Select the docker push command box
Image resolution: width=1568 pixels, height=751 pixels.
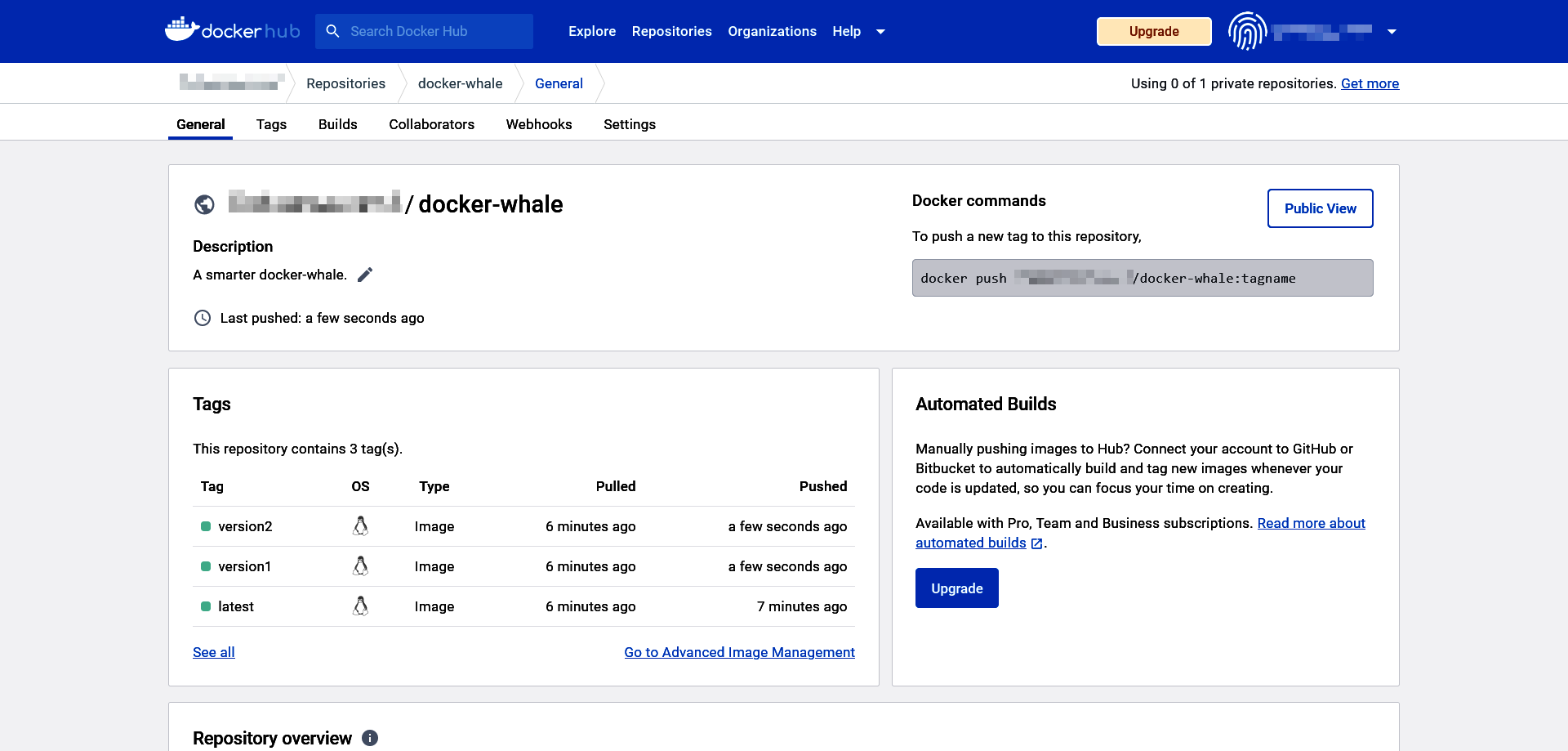[x=1142, y=278]
